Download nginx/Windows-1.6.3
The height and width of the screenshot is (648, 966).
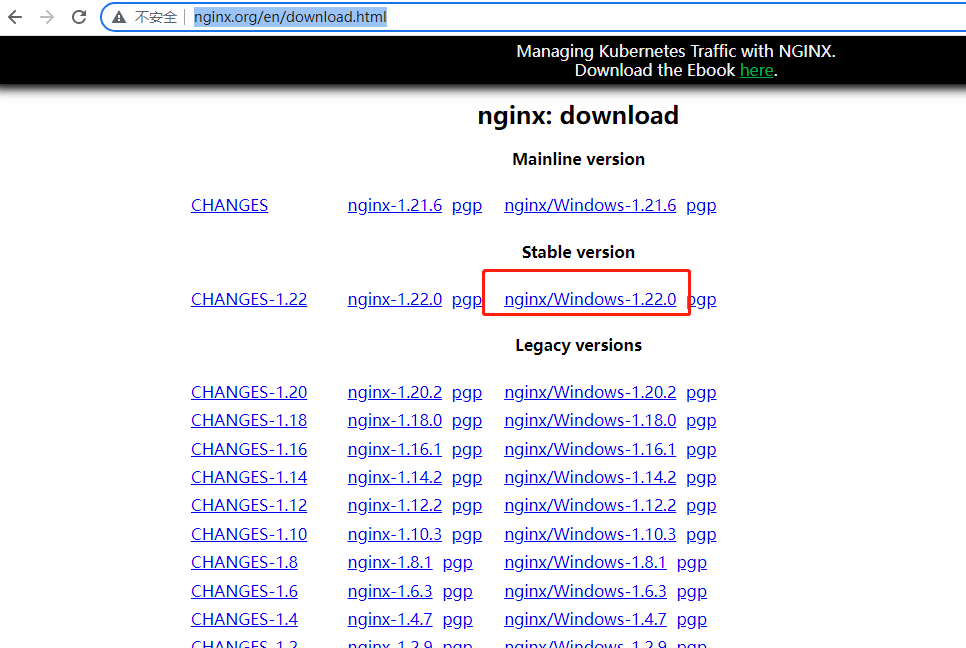click(585, 591)
